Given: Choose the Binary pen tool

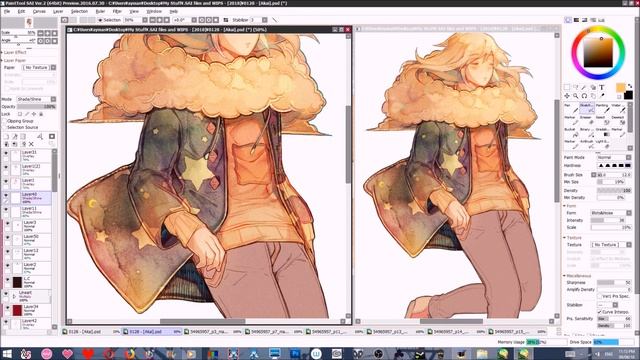Looking at the screenshot, I should tap(587, 132).
